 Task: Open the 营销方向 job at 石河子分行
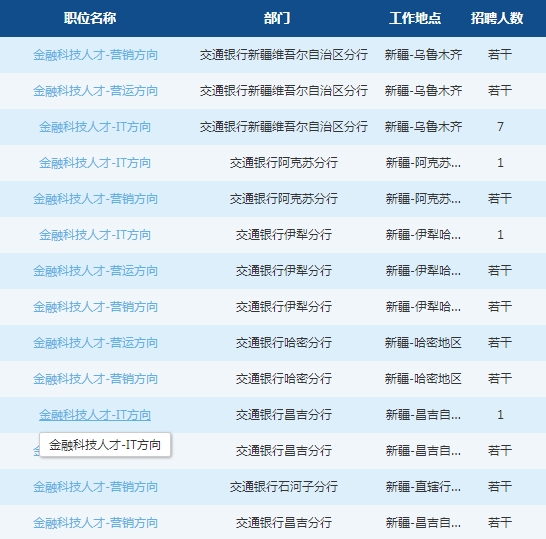pyautogui.click(x=95, y=487)
